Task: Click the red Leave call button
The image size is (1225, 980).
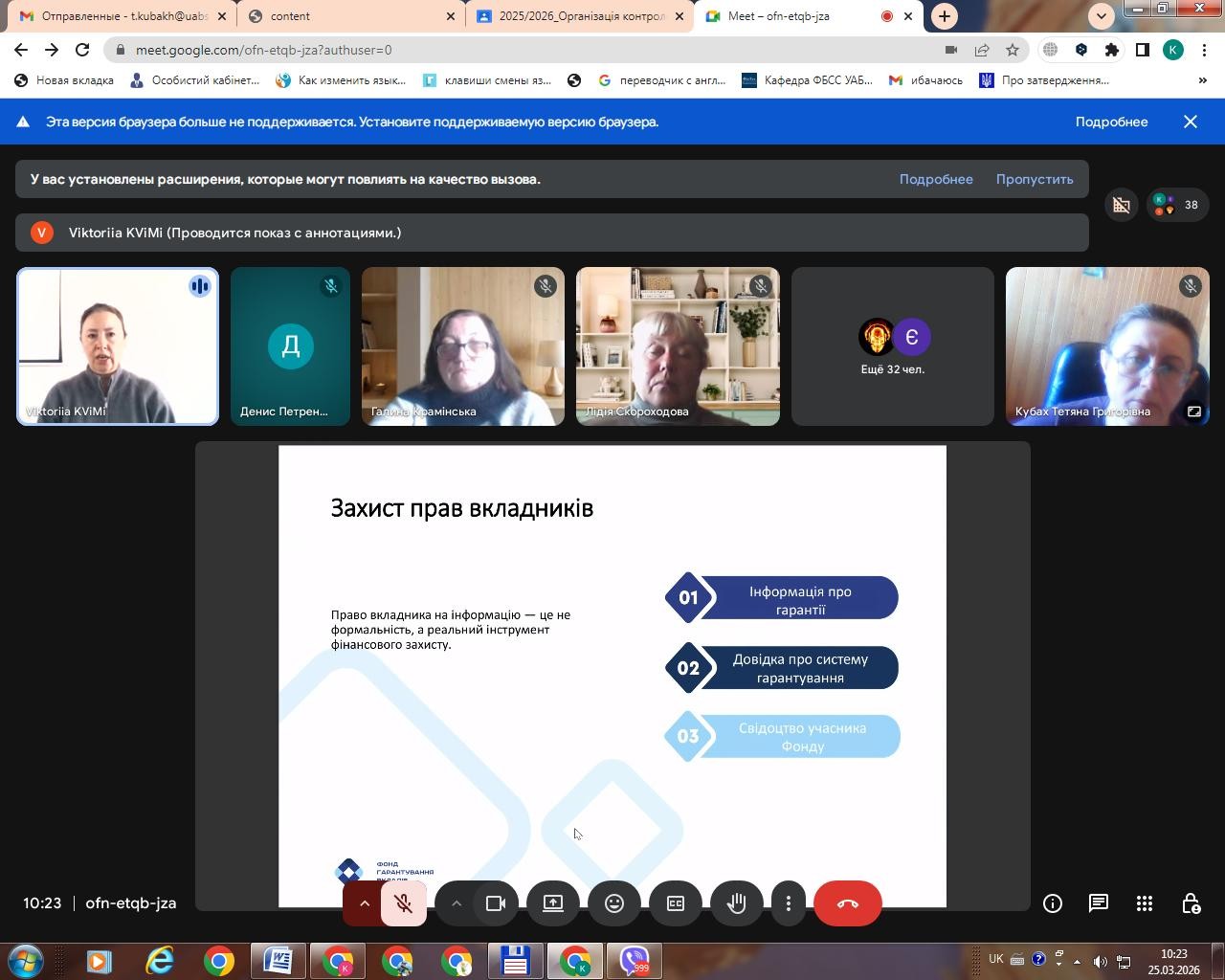Action: 847,903
